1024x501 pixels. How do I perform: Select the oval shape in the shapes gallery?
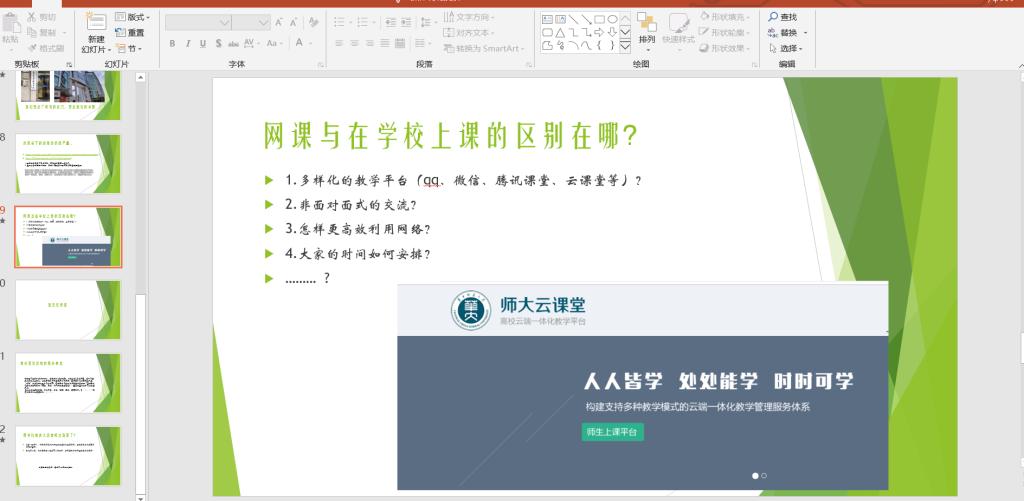(x=612, y=19)
